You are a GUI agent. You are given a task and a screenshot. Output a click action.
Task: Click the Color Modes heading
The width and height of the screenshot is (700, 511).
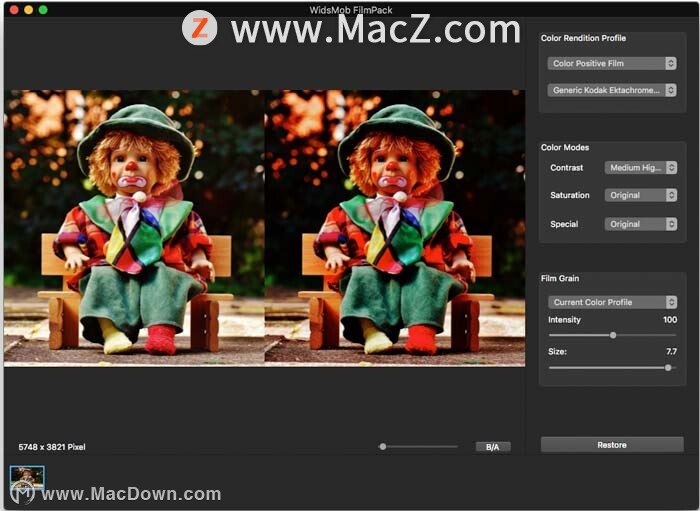click(565, 148)
